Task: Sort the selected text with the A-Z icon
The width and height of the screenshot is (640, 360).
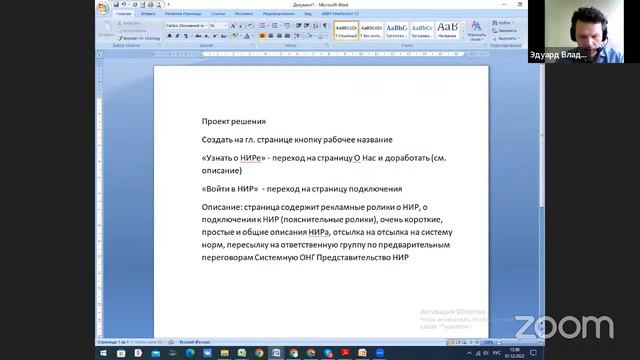Action: coord(316,26)
